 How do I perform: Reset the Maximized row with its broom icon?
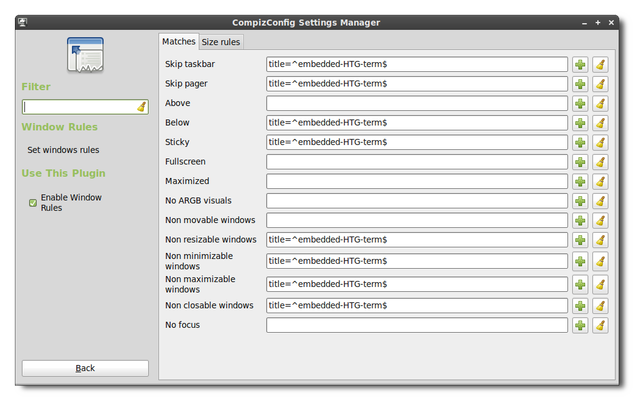point(600,182)
